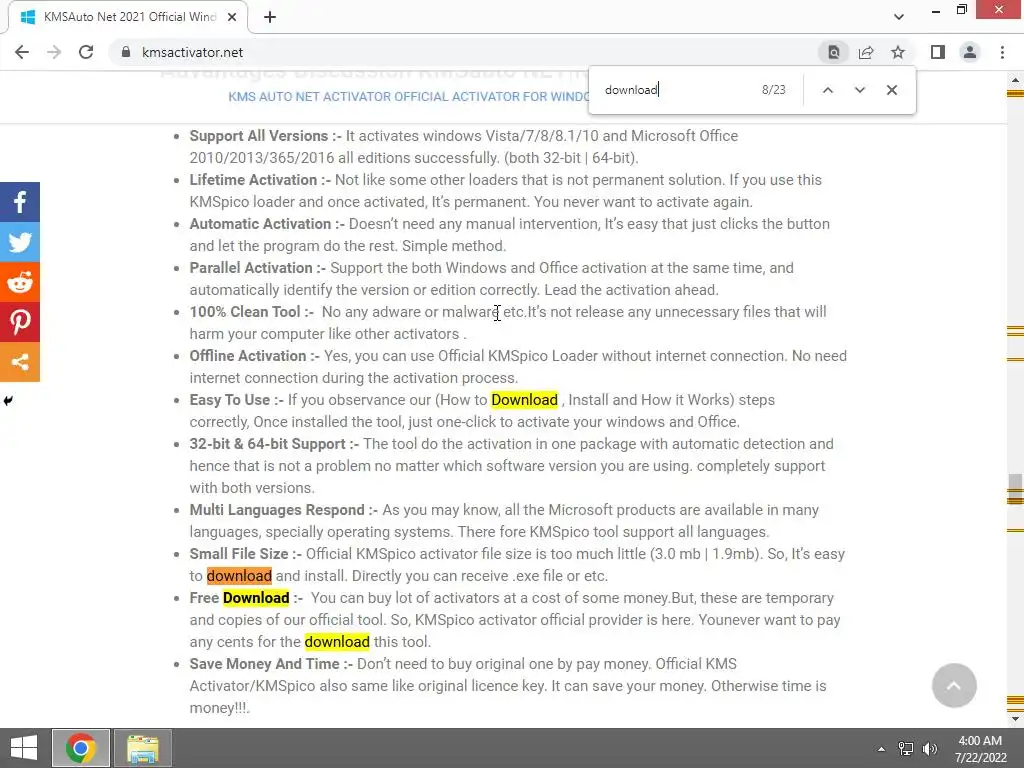Click 'Download' in Free Download heading
Viewport: 1024px width, 768px height.
[256, 598]
